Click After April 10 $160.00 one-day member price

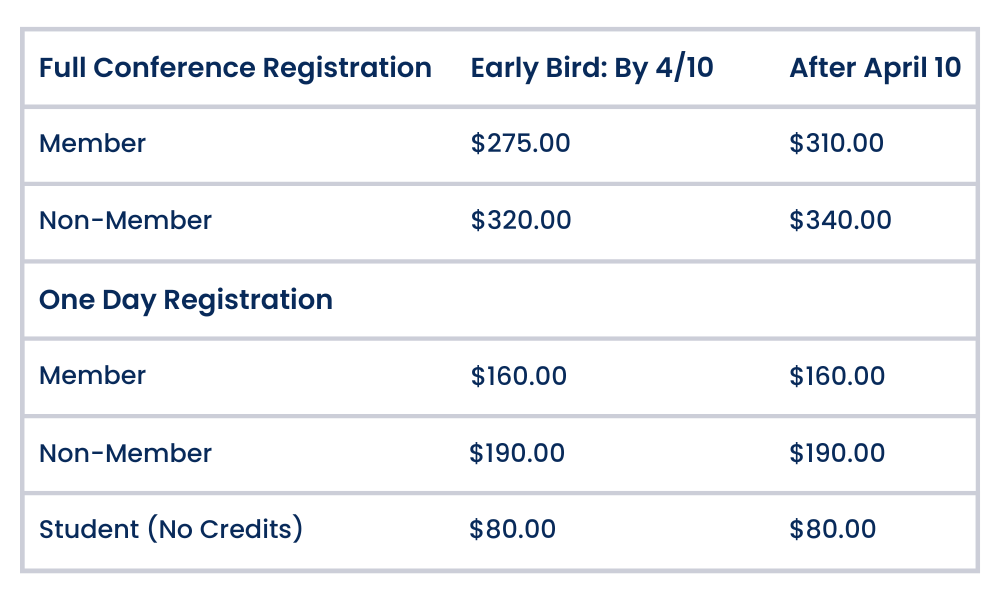(x=837, y=376)
